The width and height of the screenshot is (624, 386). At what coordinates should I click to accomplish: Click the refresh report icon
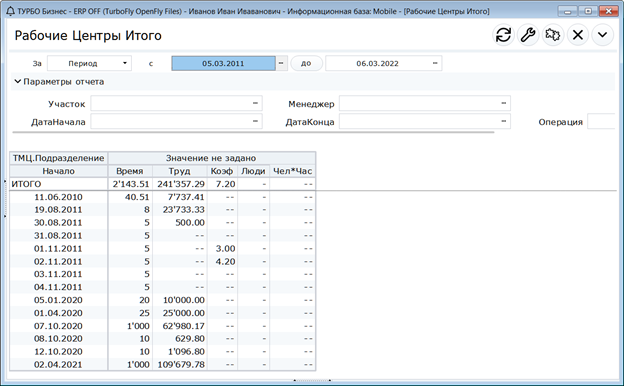click(503, 35)
